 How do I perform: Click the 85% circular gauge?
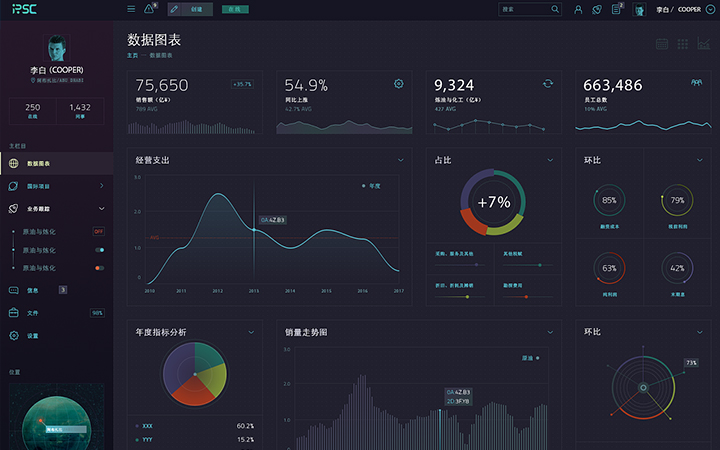[609, 200]
